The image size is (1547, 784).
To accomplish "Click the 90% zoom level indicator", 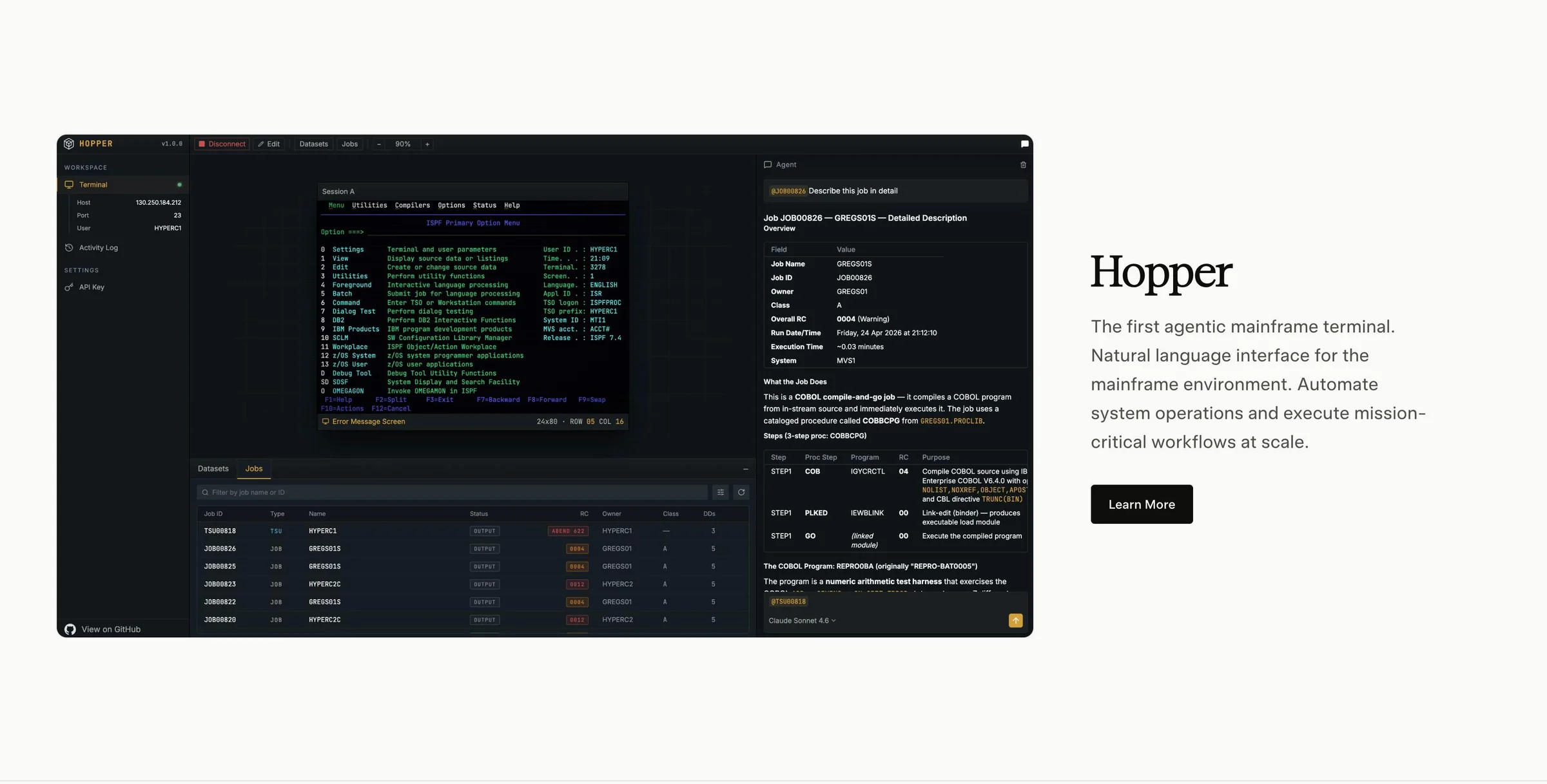I will [403, 144].
